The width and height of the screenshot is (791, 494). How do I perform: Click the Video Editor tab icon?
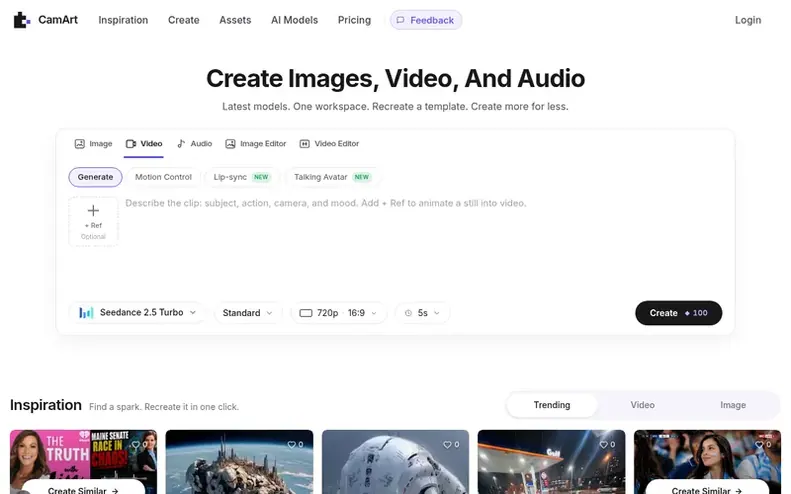coord(305,144)
